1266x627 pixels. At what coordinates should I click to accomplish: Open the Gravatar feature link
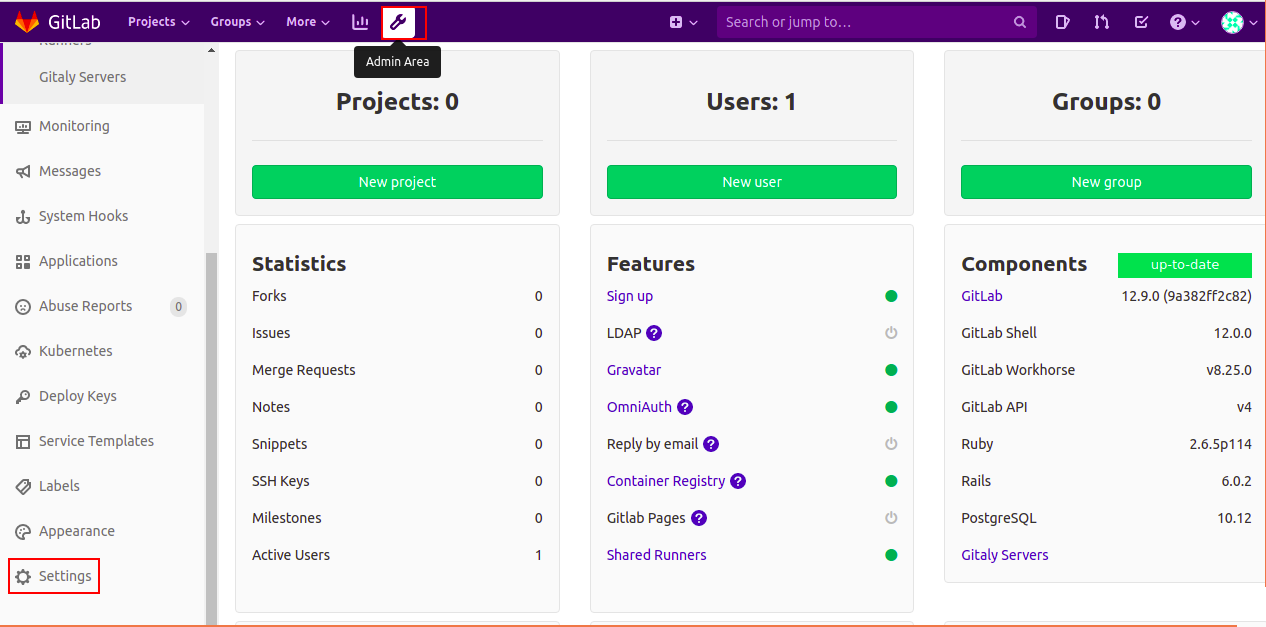[634, 370]
